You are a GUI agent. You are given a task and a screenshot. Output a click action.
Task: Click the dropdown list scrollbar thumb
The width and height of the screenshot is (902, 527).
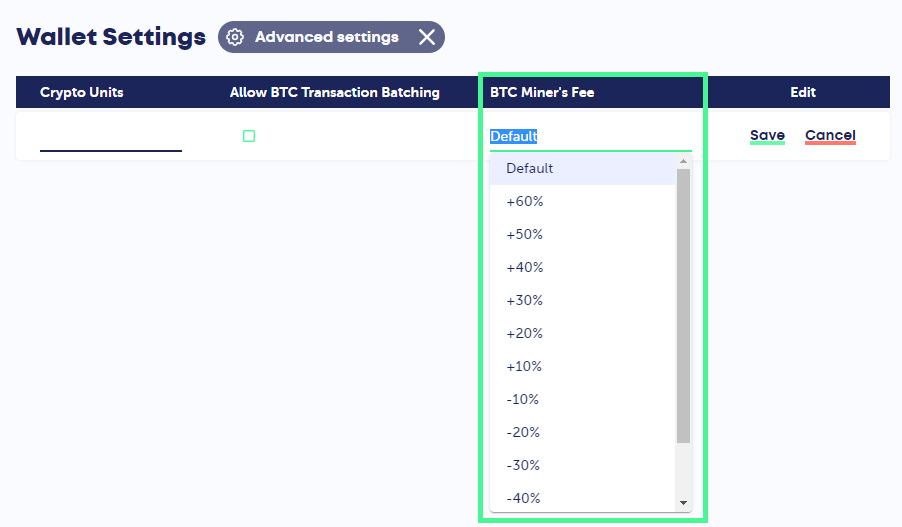click(x=684, y=305)
